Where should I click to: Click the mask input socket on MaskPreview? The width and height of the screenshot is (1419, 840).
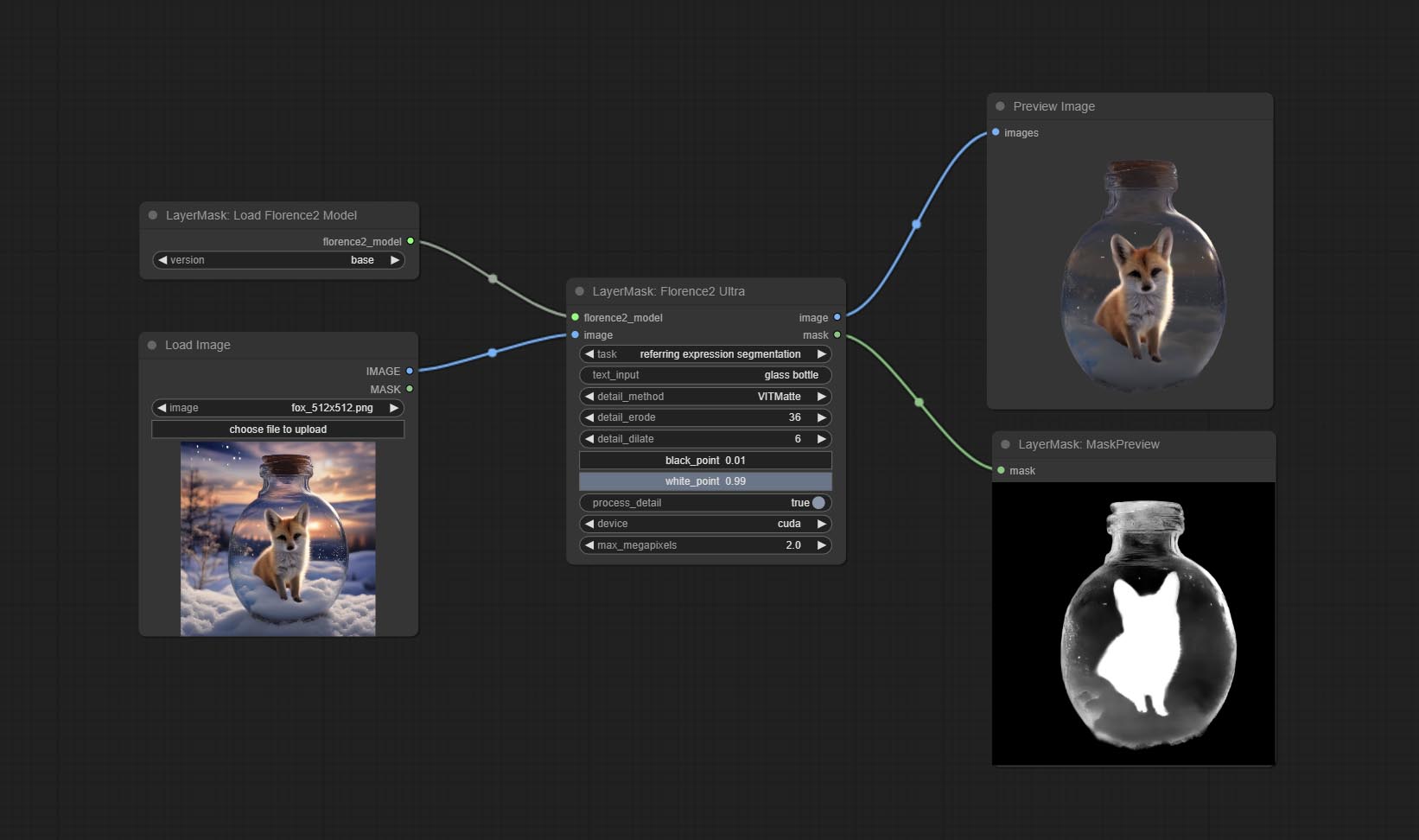coord(1001,470)
